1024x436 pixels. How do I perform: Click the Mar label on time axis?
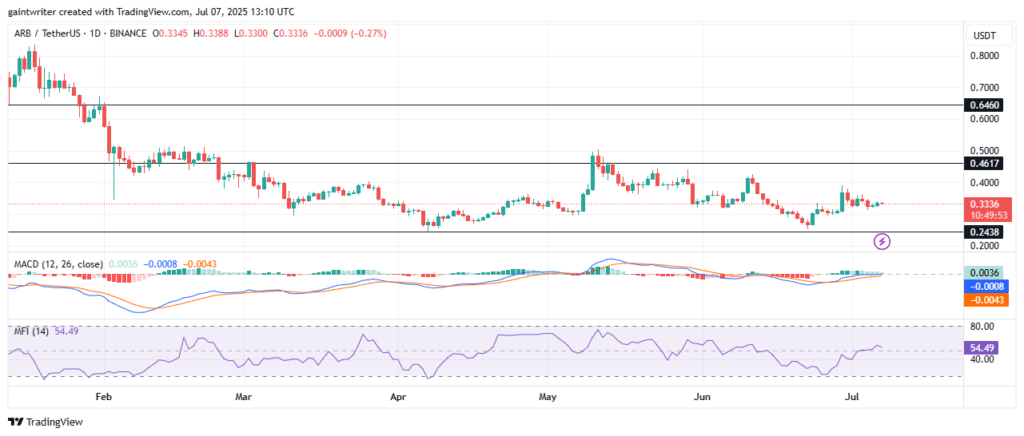pyautogui.click(x=244, y=396)
